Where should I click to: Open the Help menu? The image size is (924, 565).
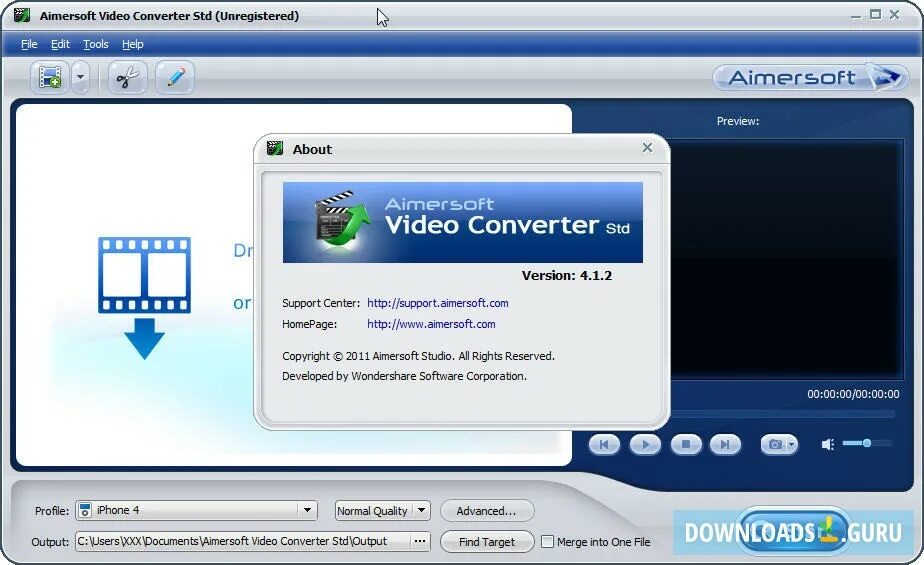point(133,44)
